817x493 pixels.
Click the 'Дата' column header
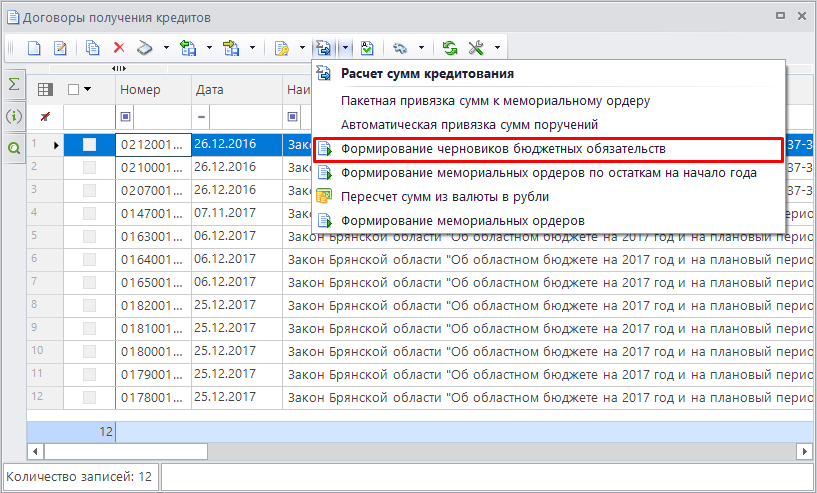[x=236, y=90]
